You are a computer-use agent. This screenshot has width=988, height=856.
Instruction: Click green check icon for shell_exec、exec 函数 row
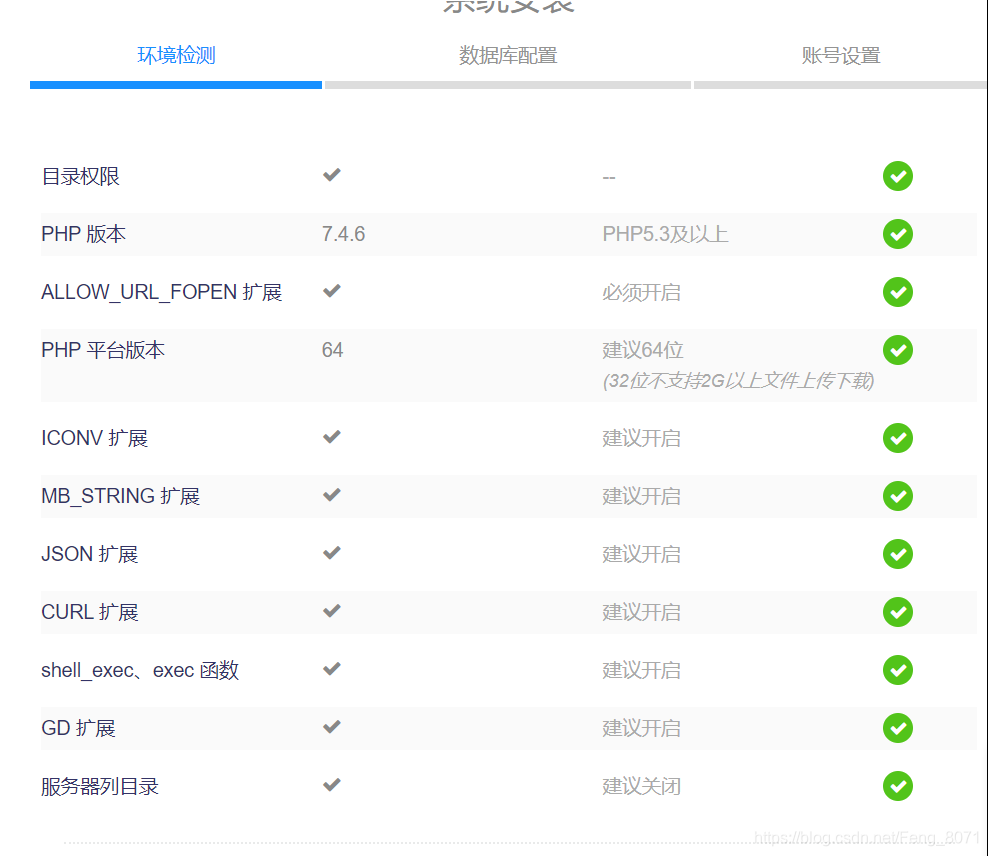898,670
